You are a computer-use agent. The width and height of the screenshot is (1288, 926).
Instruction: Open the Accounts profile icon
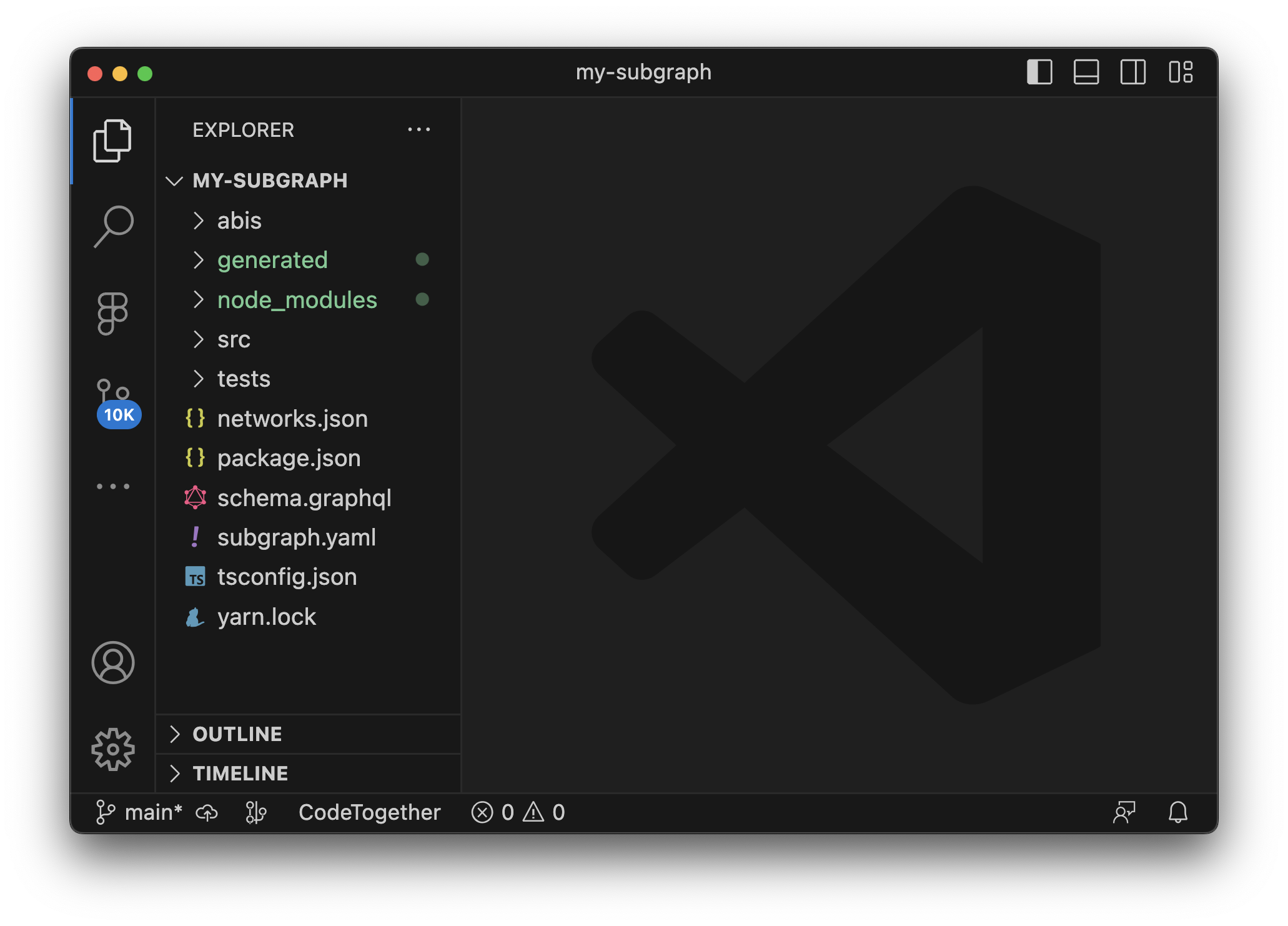tap(113, 662)
